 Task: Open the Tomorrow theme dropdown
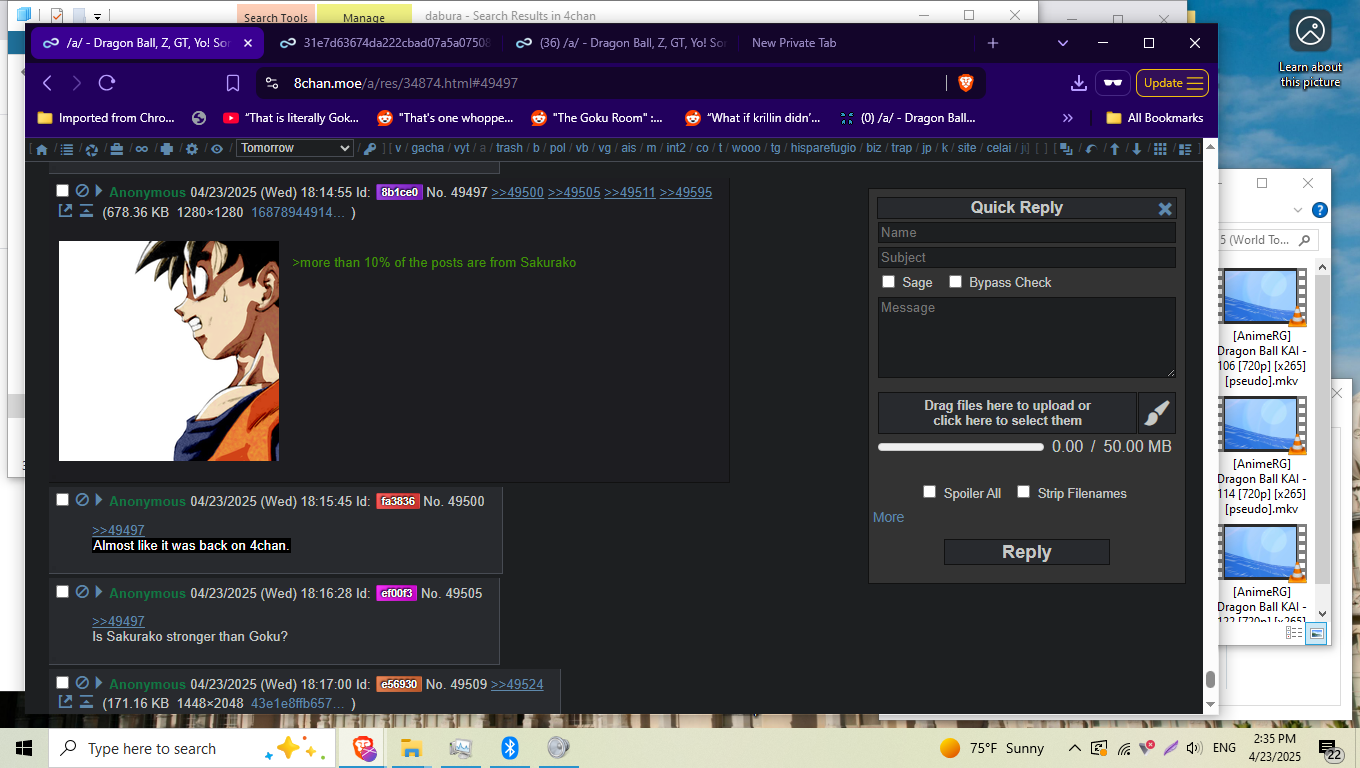[295, 148]
